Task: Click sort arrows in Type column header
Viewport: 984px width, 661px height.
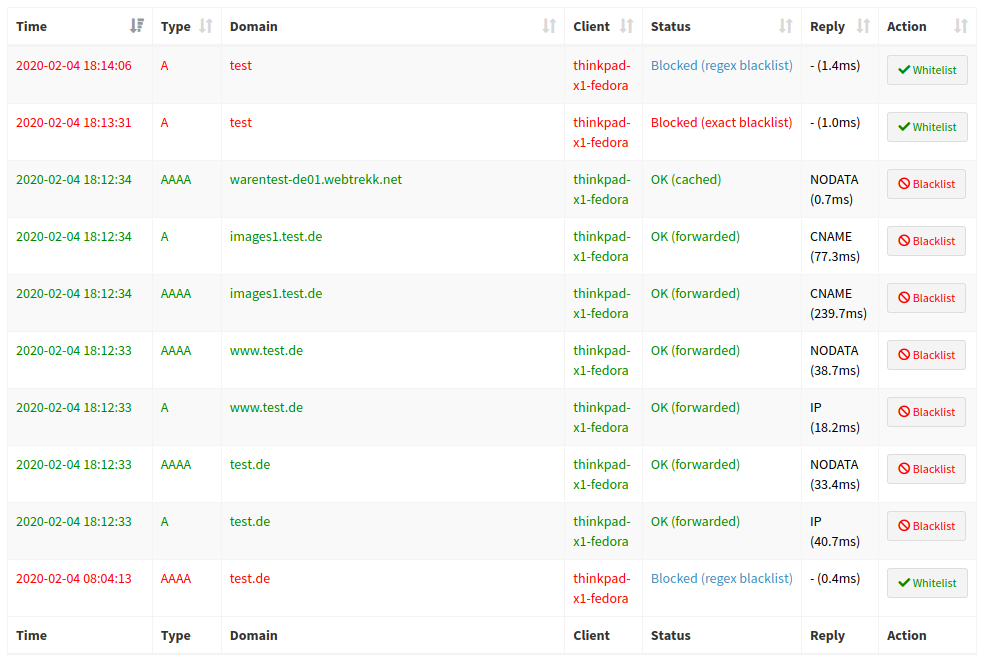Action: 206,26
